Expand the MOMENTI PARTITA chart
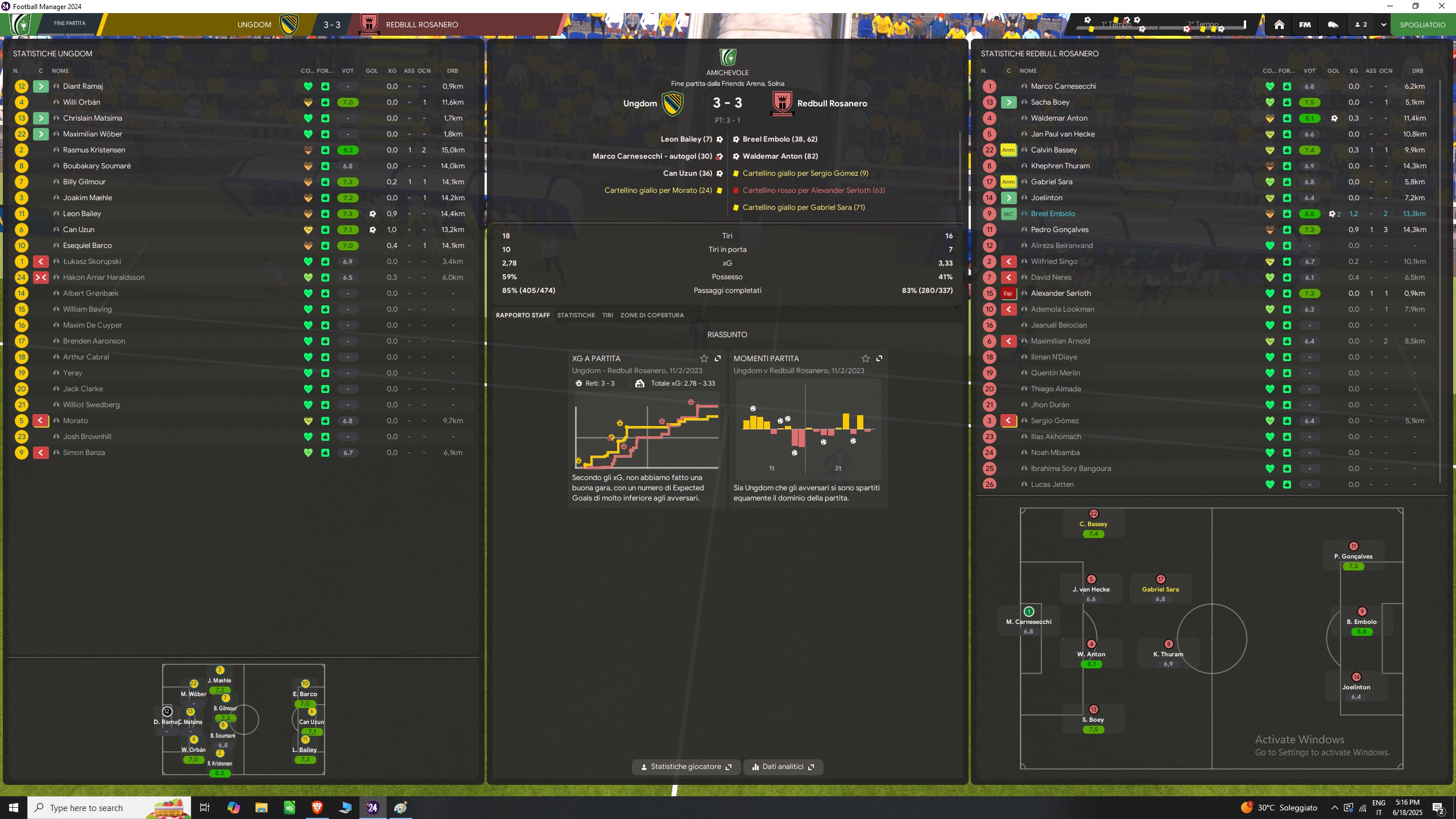Image resolution: width=1456 pixels, height=819 pixels. point(879,358)
